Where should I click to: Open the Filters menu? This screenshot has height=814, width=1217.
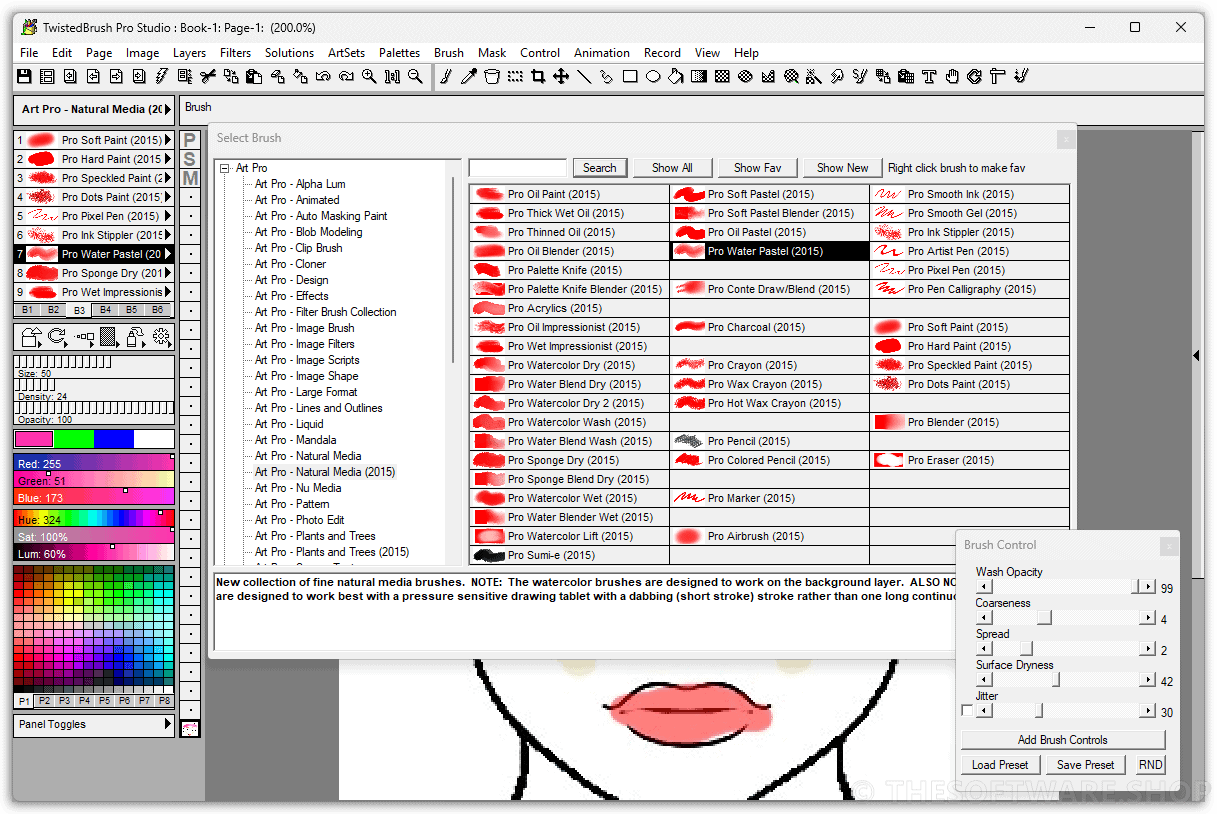coord(235,53)
